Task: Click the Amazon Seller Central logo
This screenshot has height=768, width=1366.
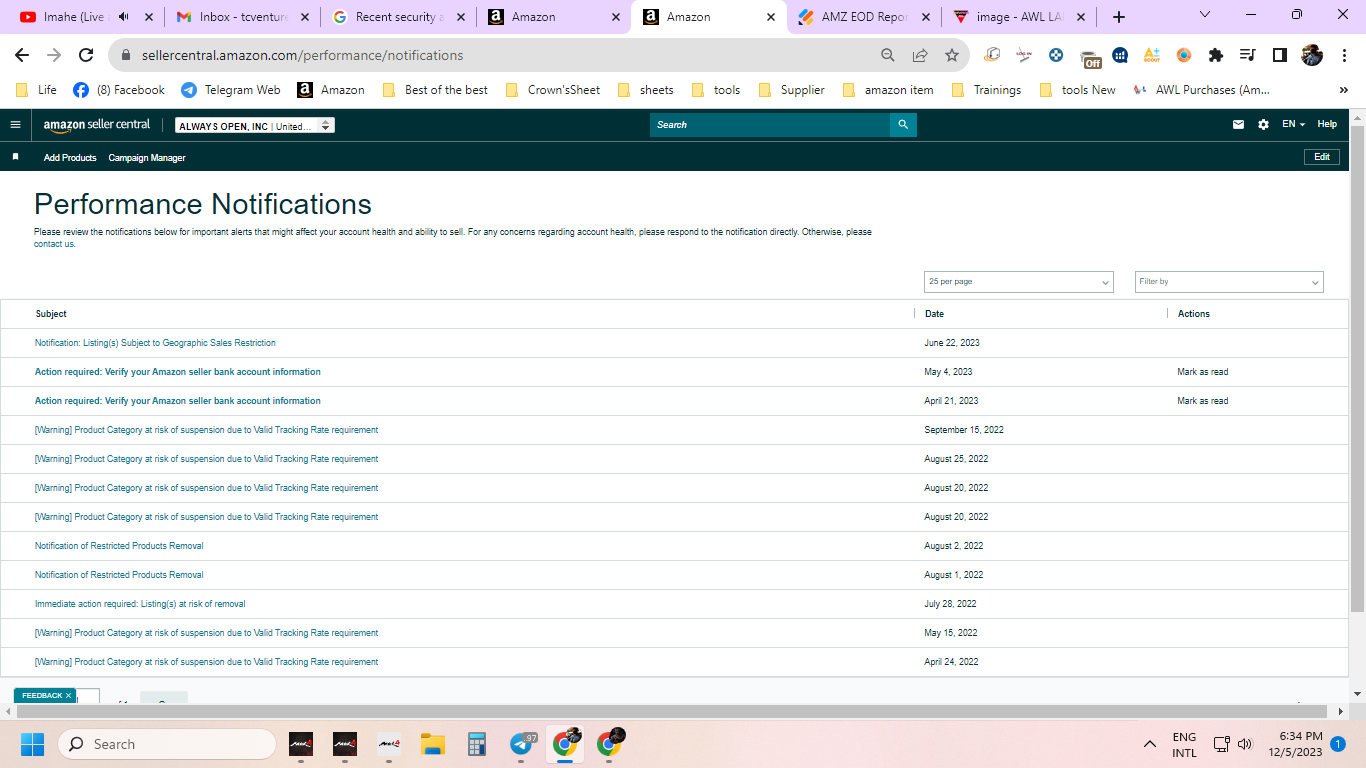Action: pyautogui.click(x=97, y=125)
